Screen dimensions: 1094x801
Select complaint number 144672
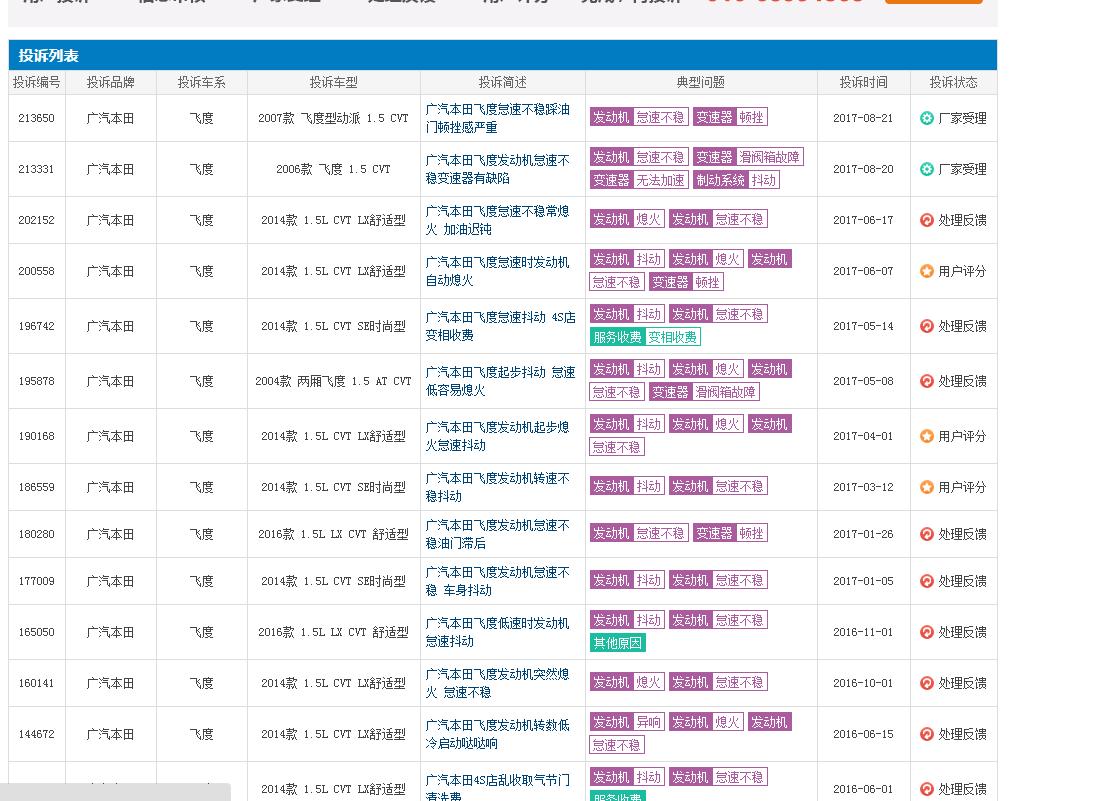(x=36, y=734)
